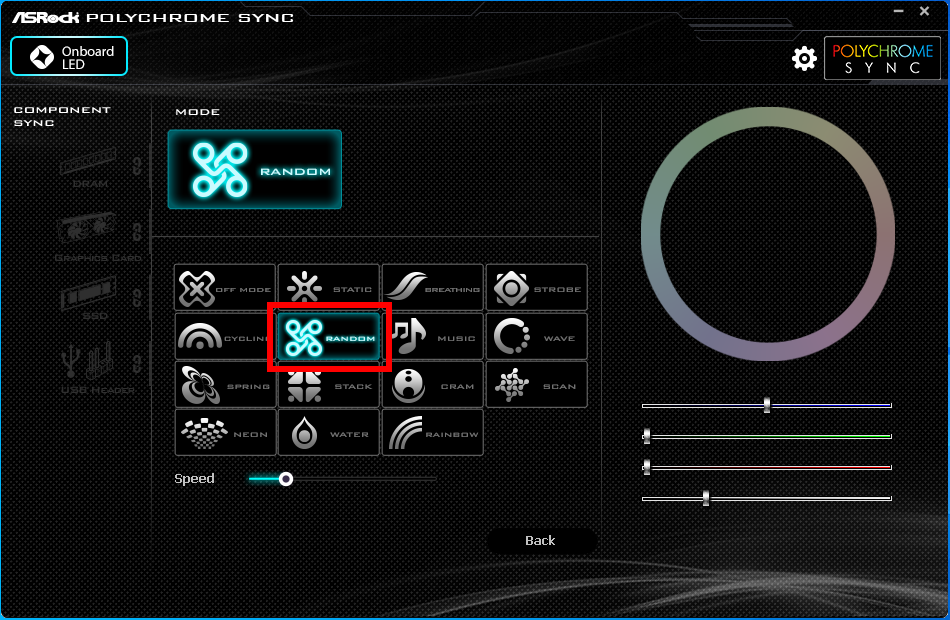Image resolution: width=950 pixels, height=620 pixels.
Task: Click the Polychrome Sync logo button
Action: [882, 58]
